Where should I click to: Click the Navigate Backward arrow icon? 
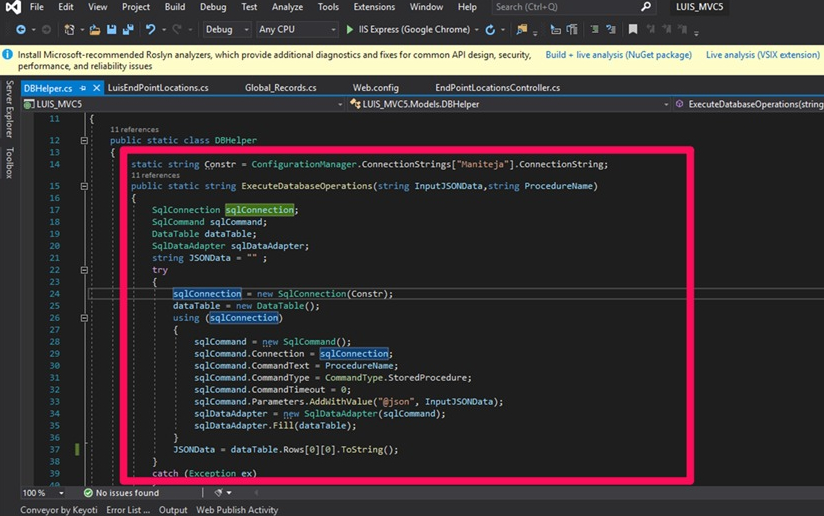pyautogui.click(x=20, y=29)
